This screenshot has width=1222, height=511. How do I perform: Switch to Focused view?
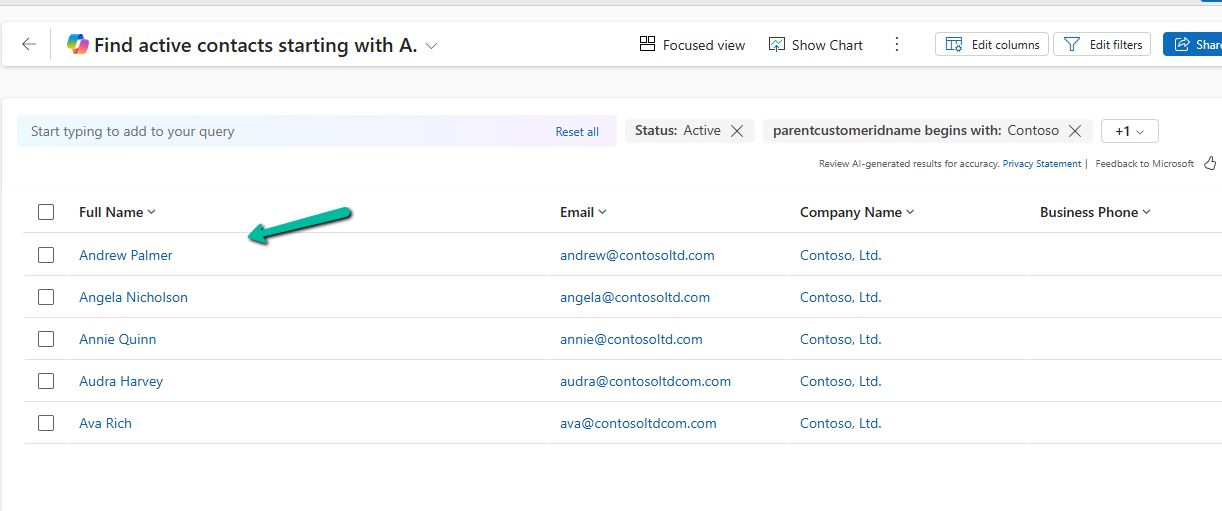click(692, 45)
